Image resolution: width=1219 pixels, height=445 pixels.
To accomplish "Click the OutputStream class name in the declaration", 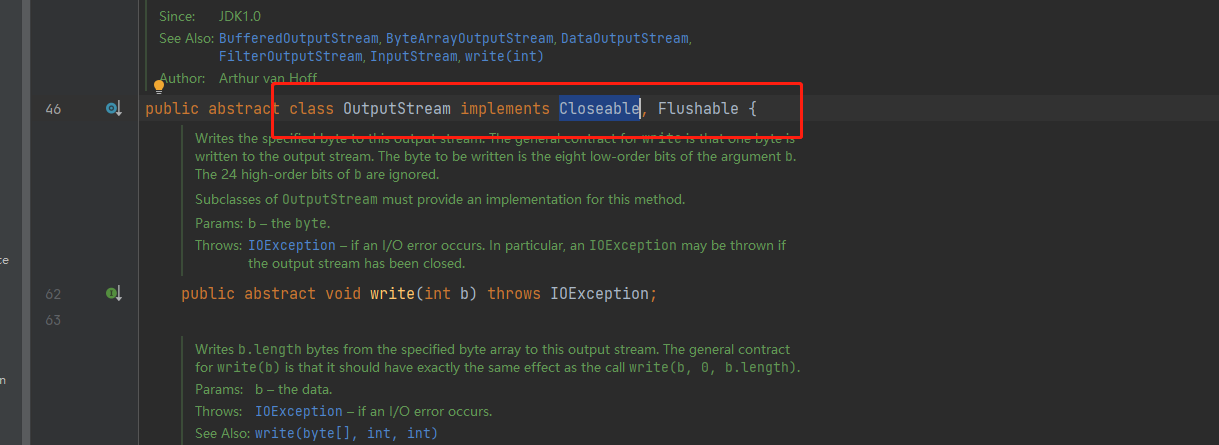I will [x=396, y=108].
